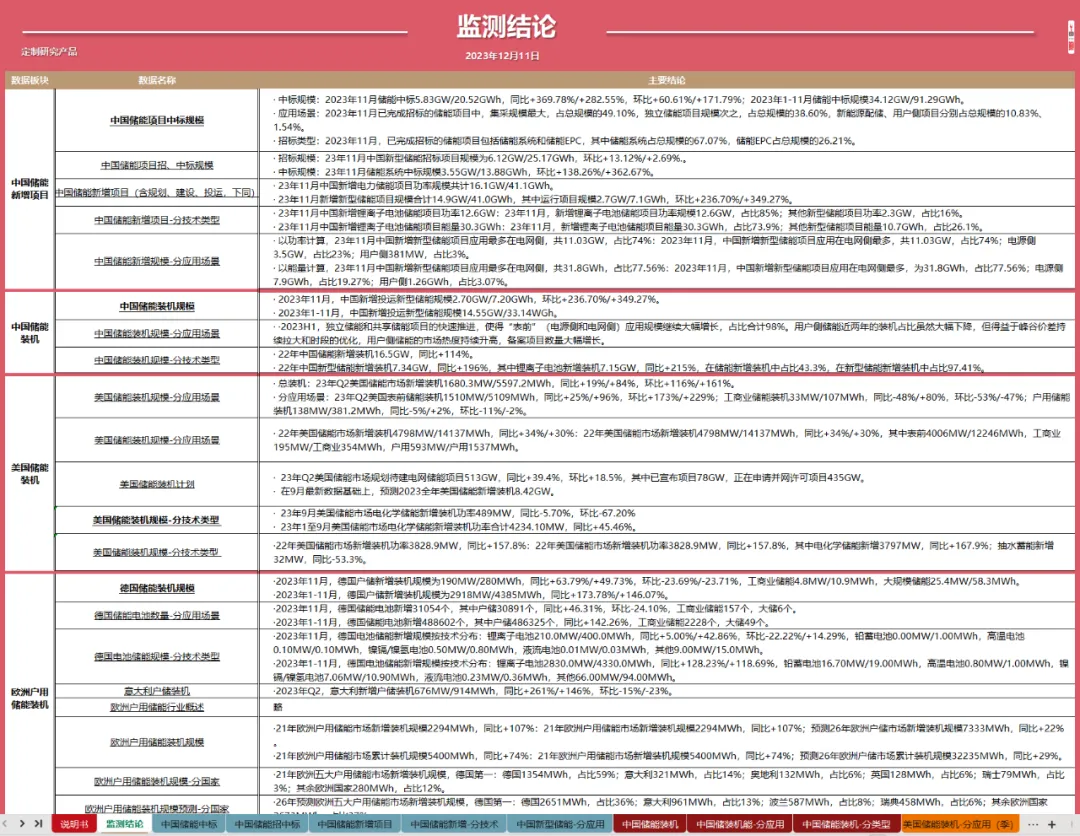Show more sheets via the ellipsis icon

click(1032, 824)
